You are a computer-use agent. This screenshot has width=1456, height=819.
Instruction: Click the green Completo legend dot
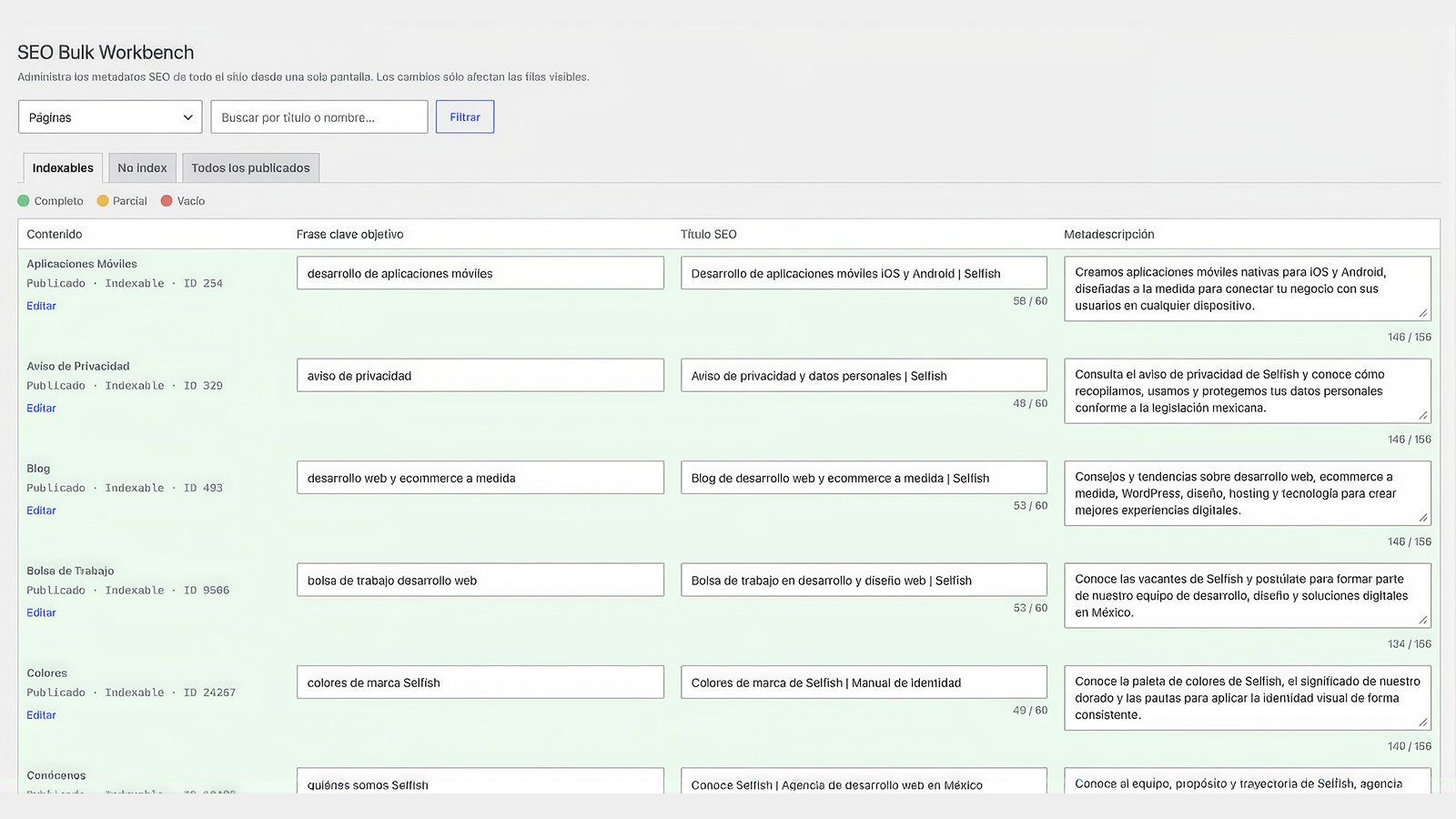tap(24, 201)
